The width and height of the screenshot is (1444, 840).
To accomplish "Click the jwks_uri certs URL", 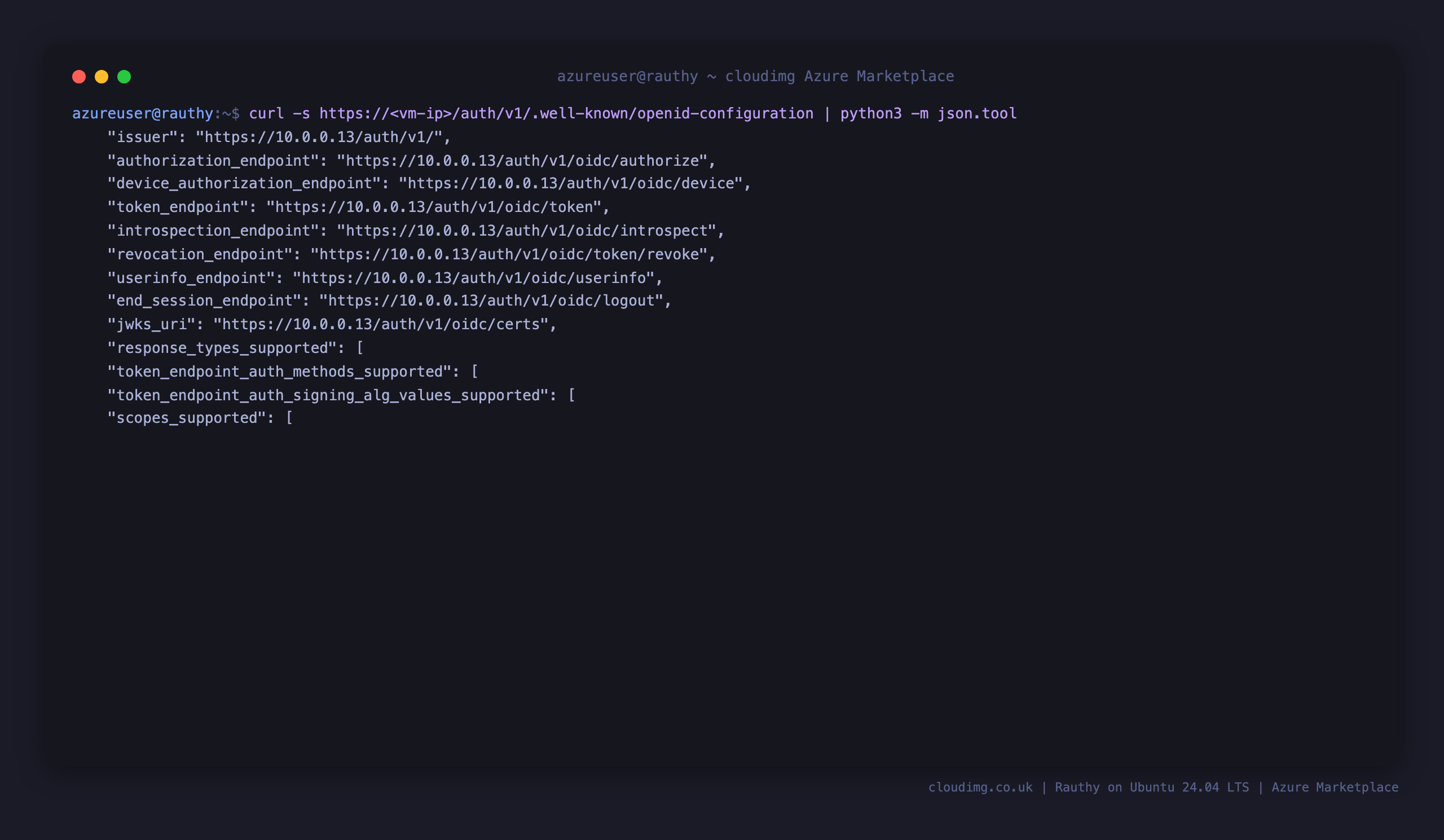I will 381,325.
